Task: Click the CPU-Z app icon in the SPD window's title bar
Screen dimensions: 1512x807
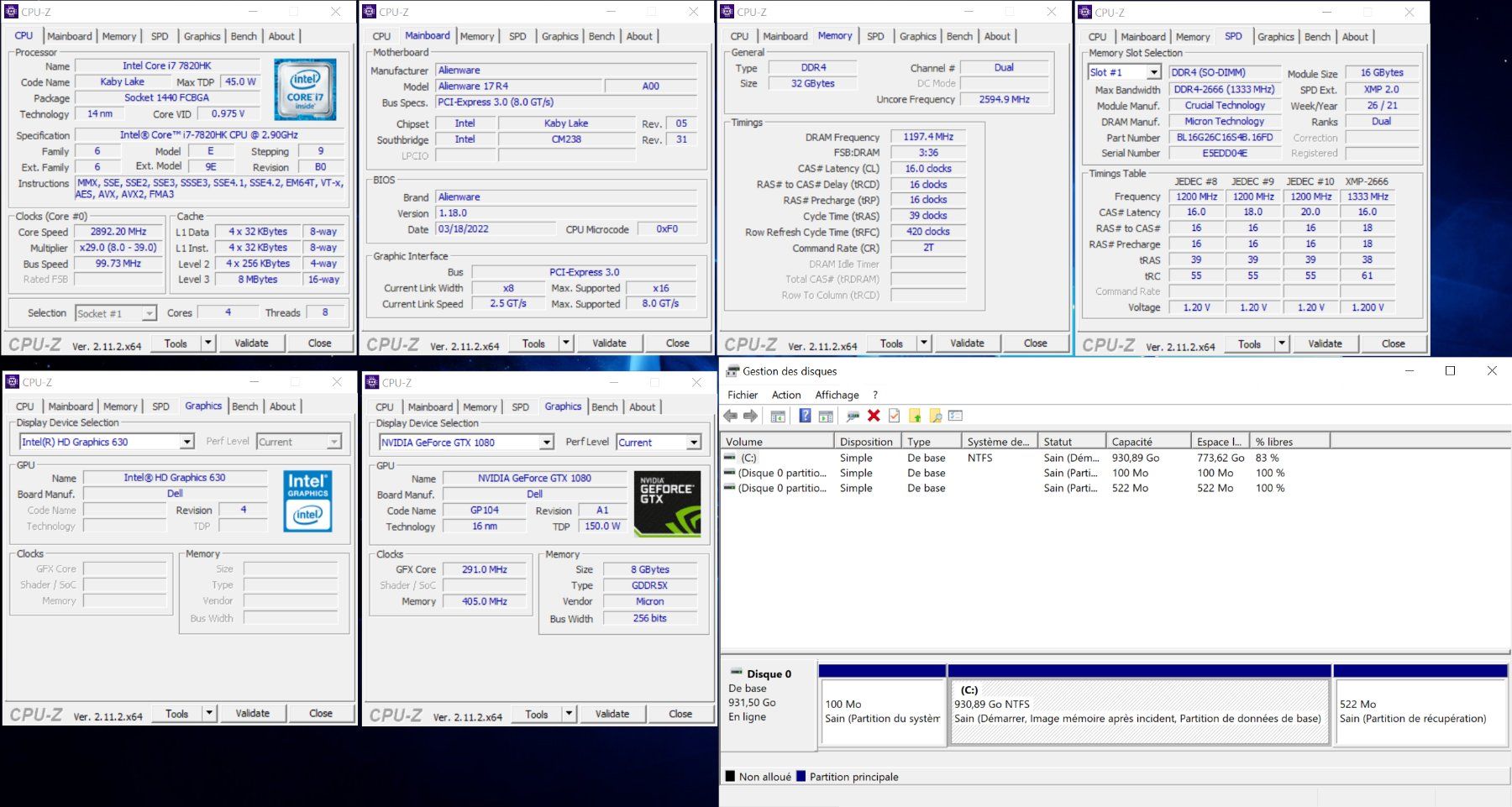Action: [1085, 12]
